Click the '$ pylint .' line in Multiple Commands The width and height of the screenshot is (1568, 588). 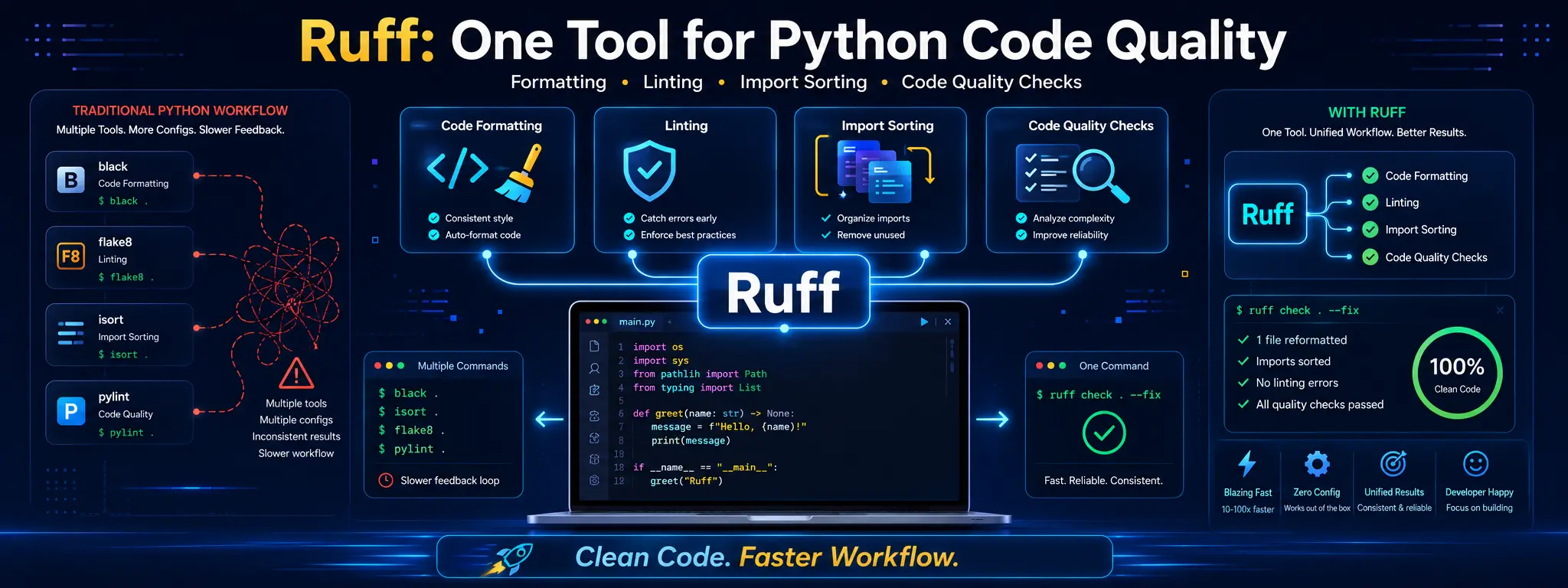(x=412, y=449)
